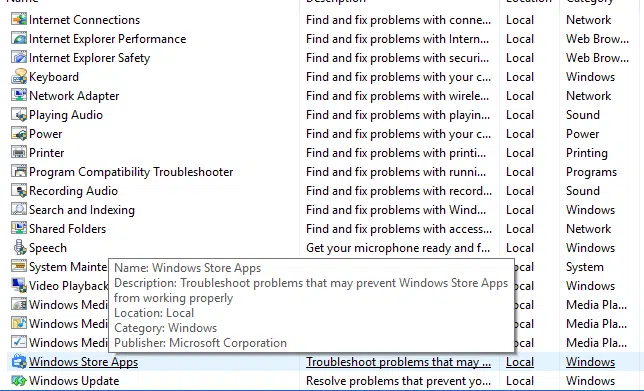644x391 pixels.
Task: Click the Keyboard troubleshooter icon
Action: tap(19, 76)
